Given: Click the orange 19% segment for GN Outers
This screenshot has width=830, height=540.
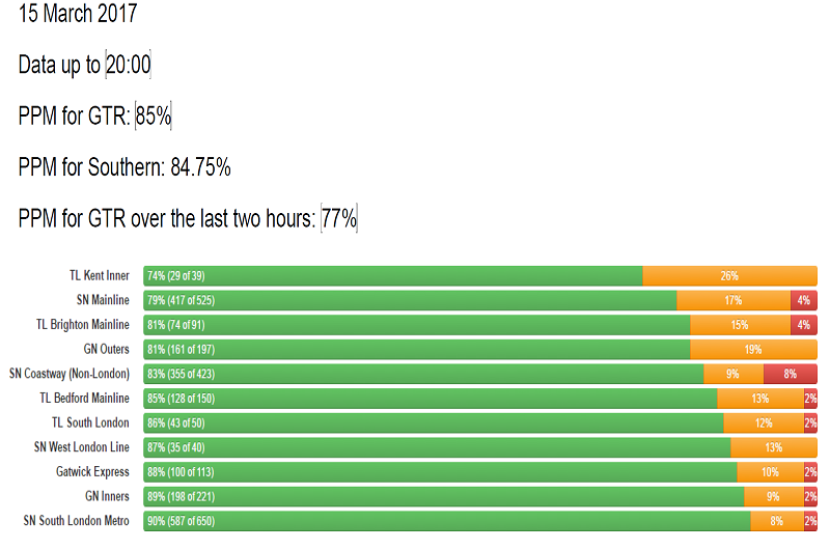Looking at the screenshot, I should click(753, 349).
